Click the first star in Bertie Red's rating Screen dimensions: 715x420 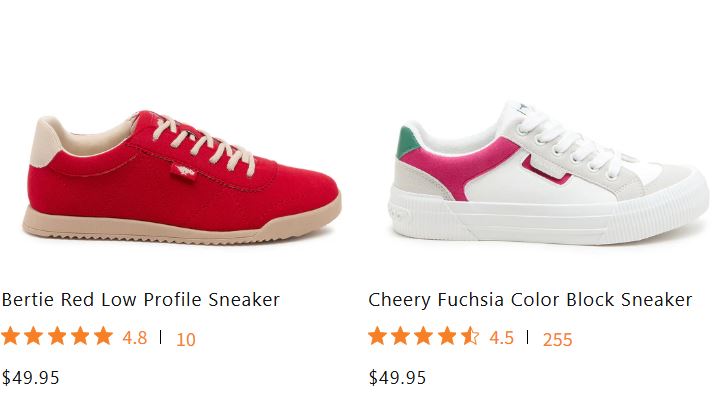tap(11, 337)
